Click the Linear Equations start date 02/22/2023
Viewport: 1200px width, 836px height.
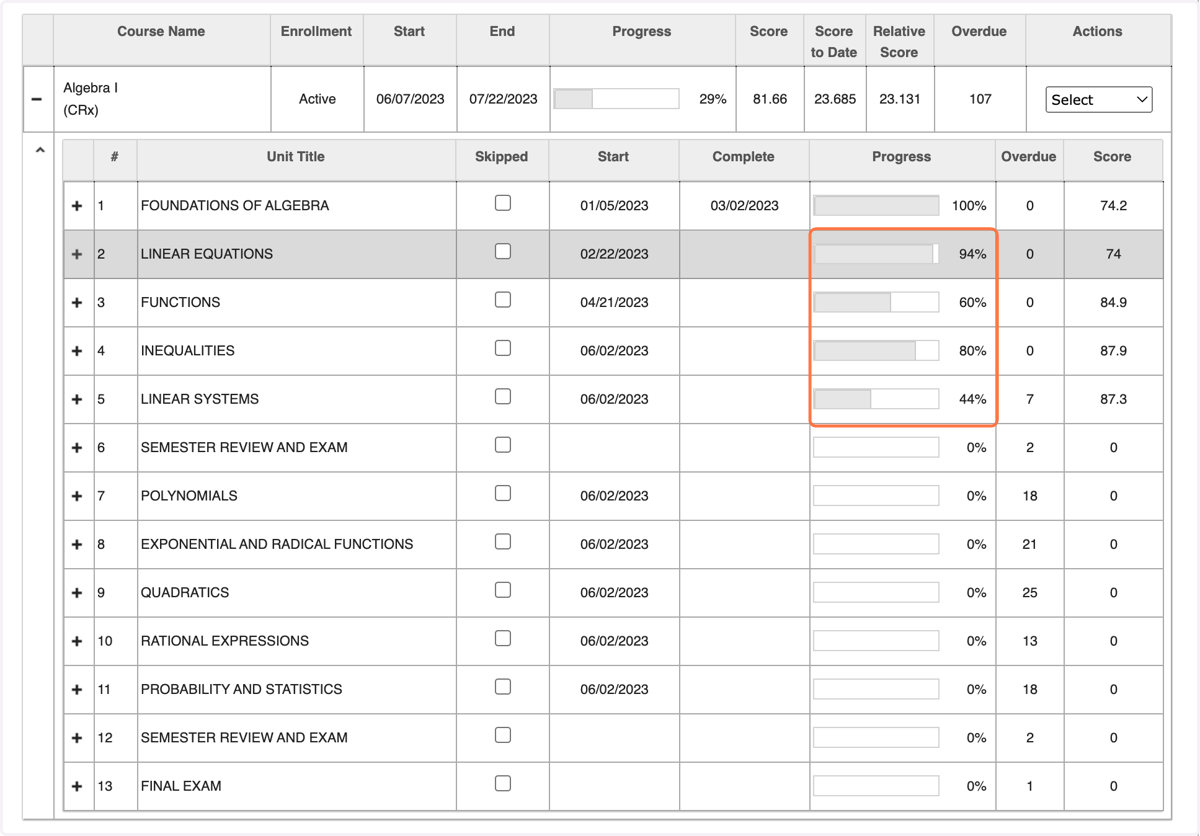point(614,254)
